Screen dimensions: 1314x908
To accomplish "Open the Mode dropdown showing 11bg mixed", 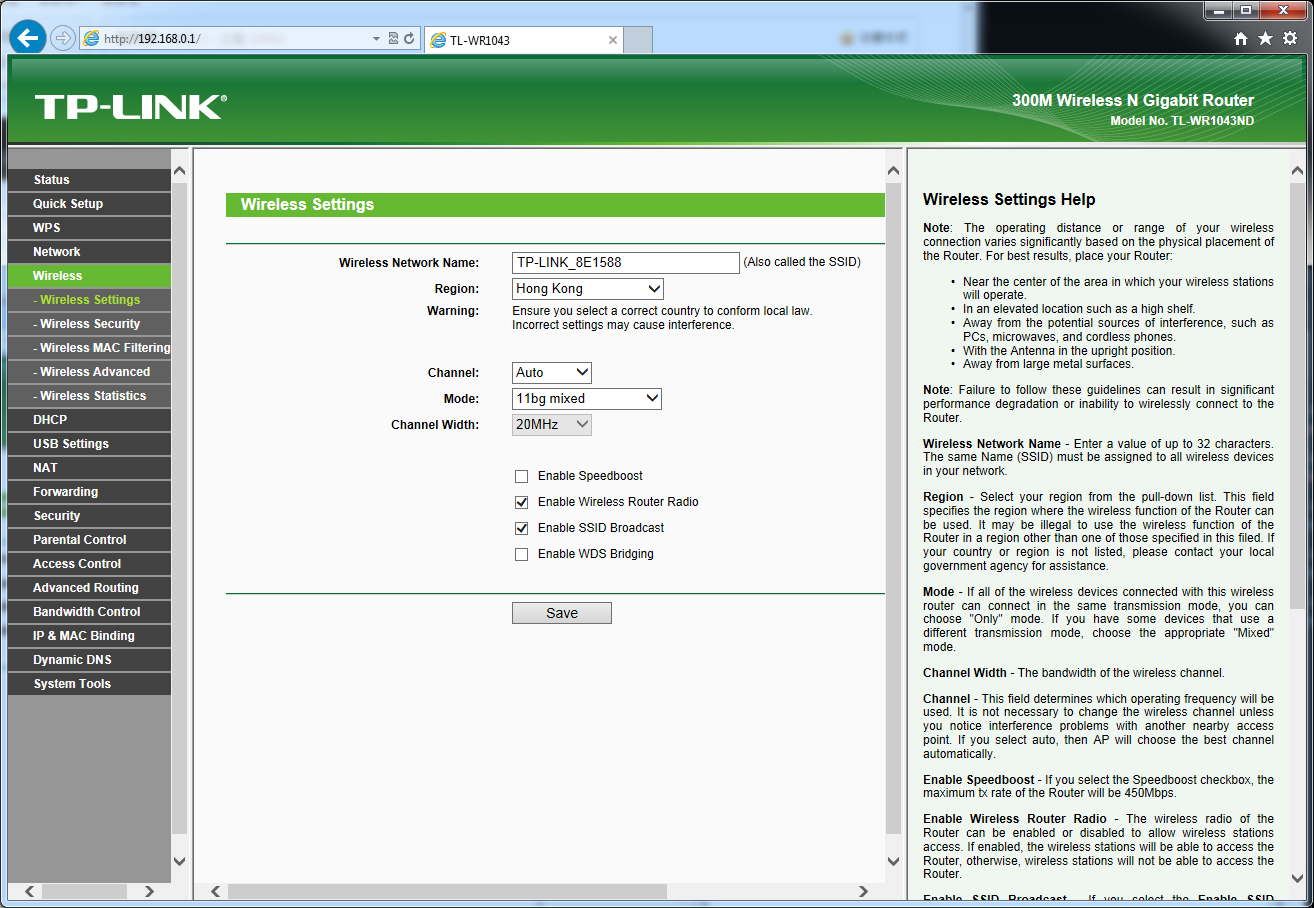I will pos(587,399).
